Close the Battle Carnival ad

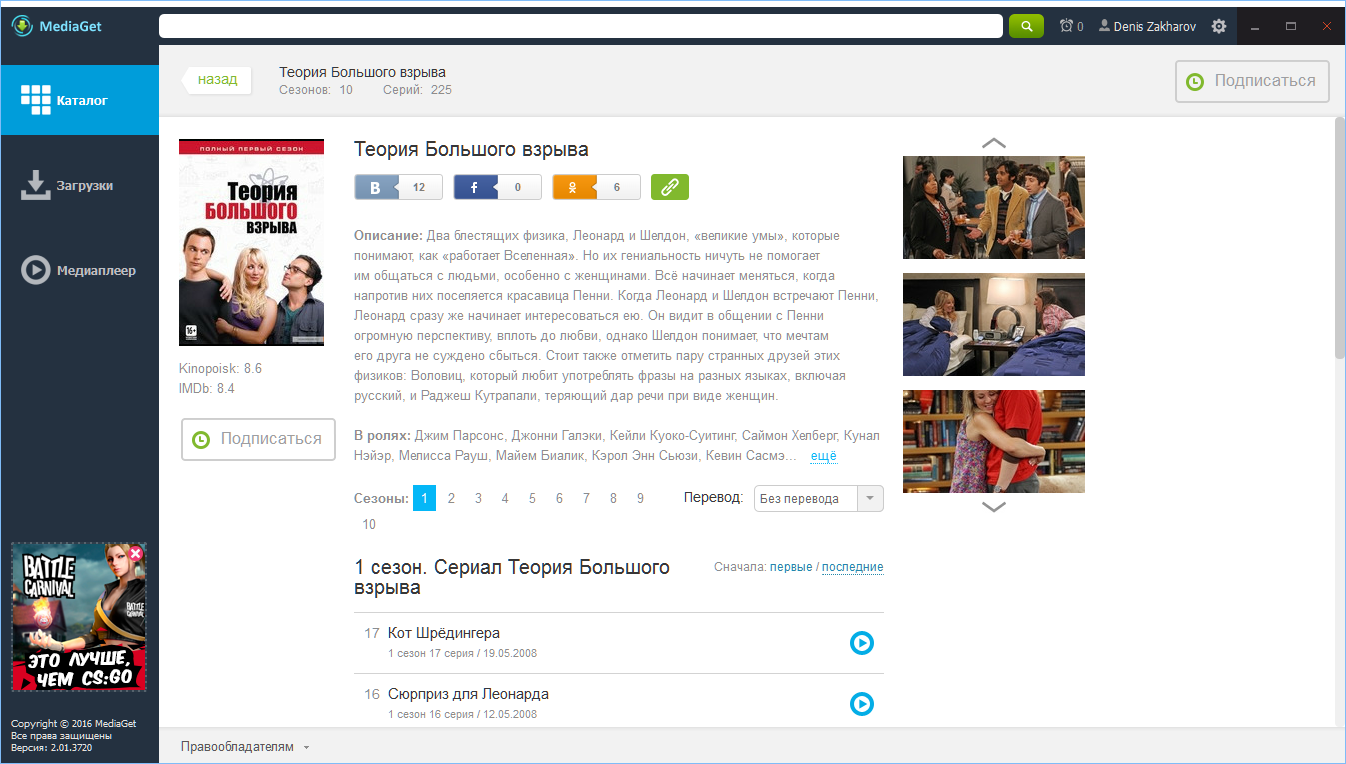tap(136, 553)
